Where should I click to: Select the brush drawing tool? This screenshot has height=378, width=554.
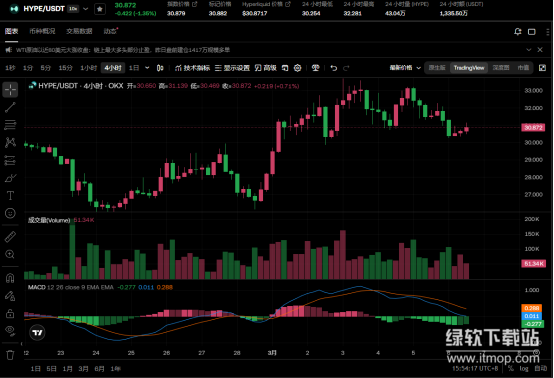coord(10,178)
